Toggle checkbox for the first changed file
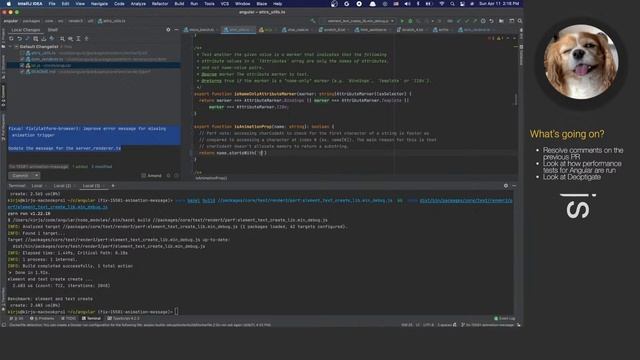 point(22,53)
